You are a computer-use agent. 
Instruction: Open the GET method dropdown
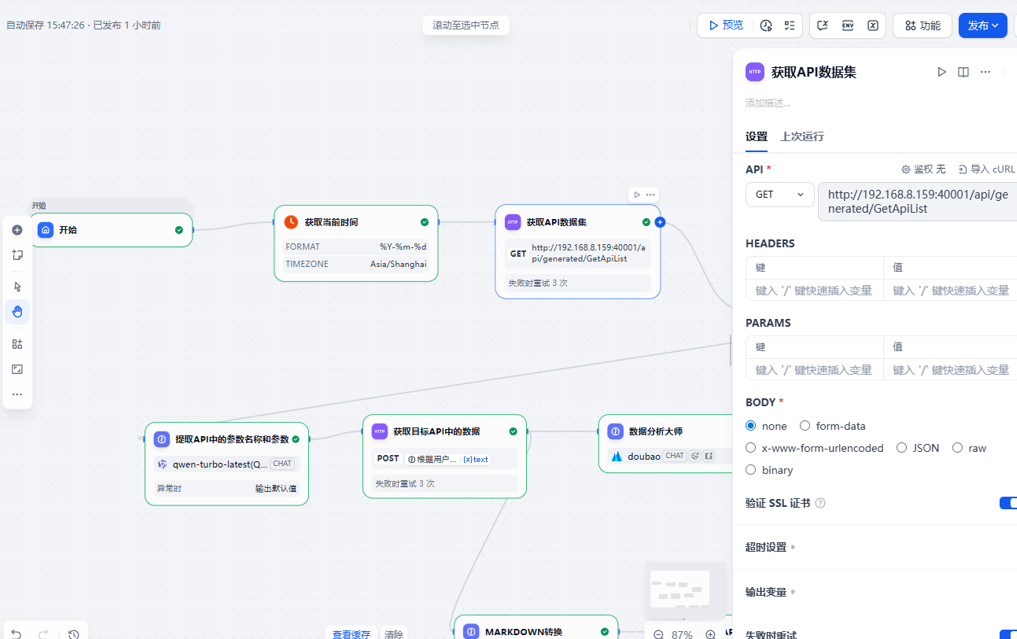(x=779, y=194)
